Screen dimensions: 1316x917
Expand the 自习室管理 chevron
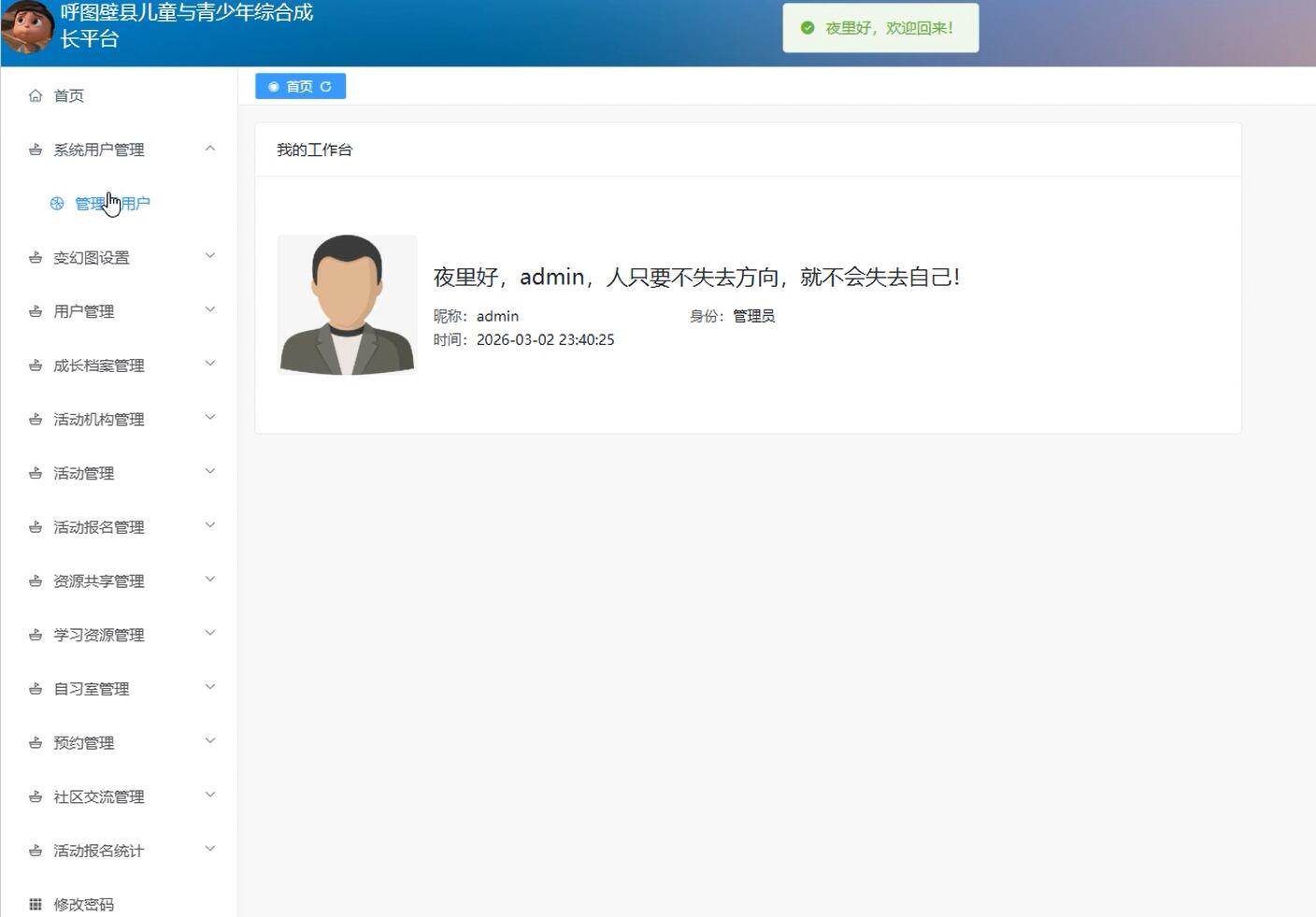click(x=210, y=687)
